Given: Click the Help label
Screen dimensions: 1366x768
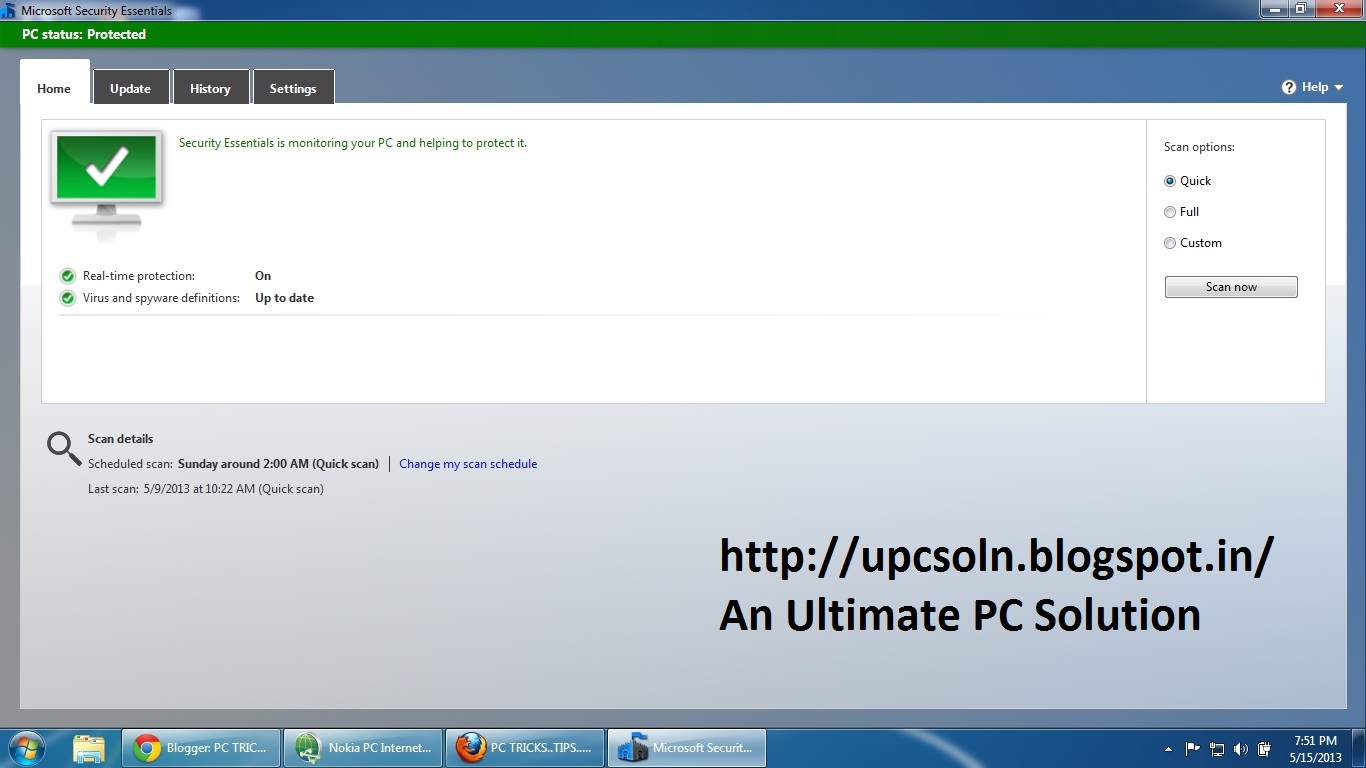Looking at the screenshot, I should 1315,87.
